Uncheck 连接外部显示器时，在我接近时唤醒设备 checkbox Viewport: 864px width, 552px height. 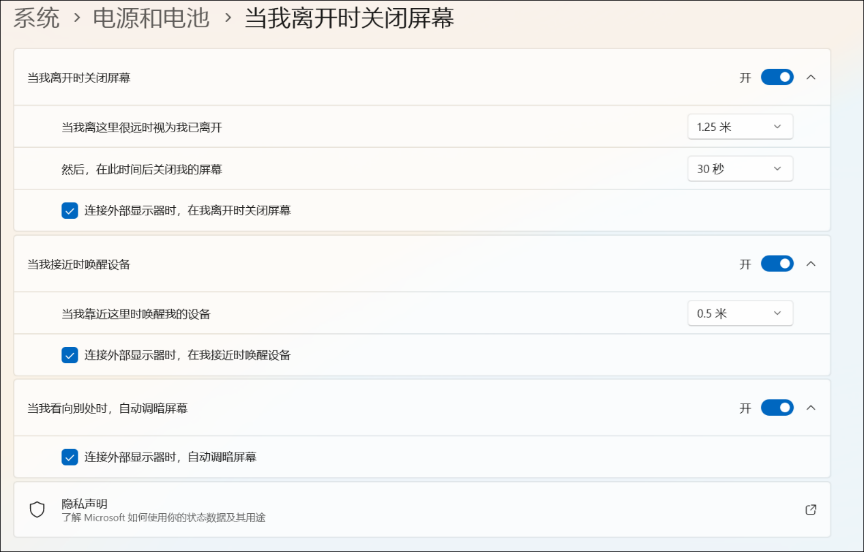coord(70,355)
